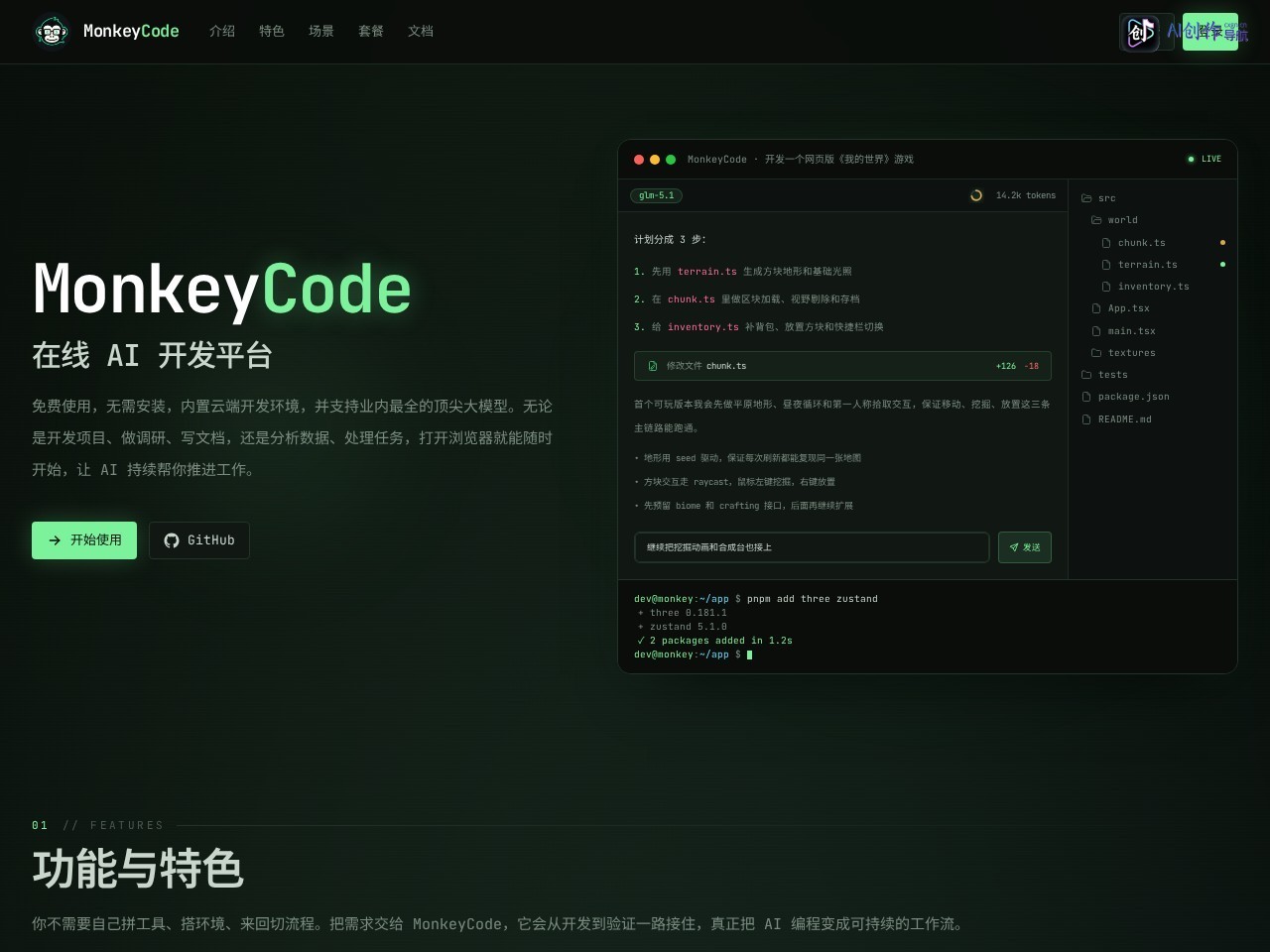Expand the tests folder

1104,375
